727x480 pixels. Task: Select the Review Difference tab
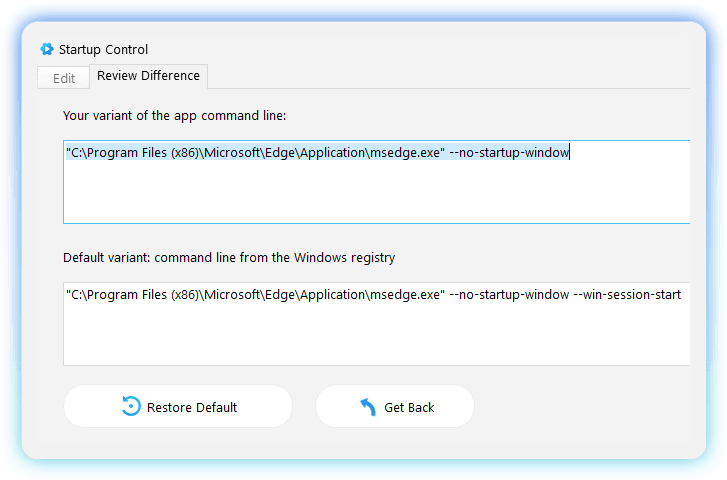148,76
